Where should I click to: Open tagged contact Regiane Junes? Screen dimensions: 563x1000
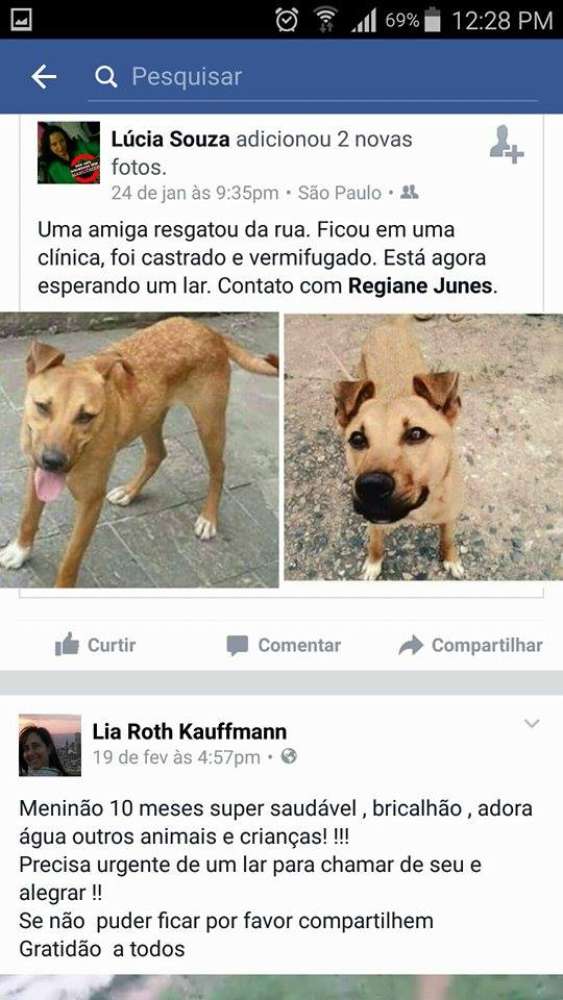pyautogui.click(x=421, y=286)
